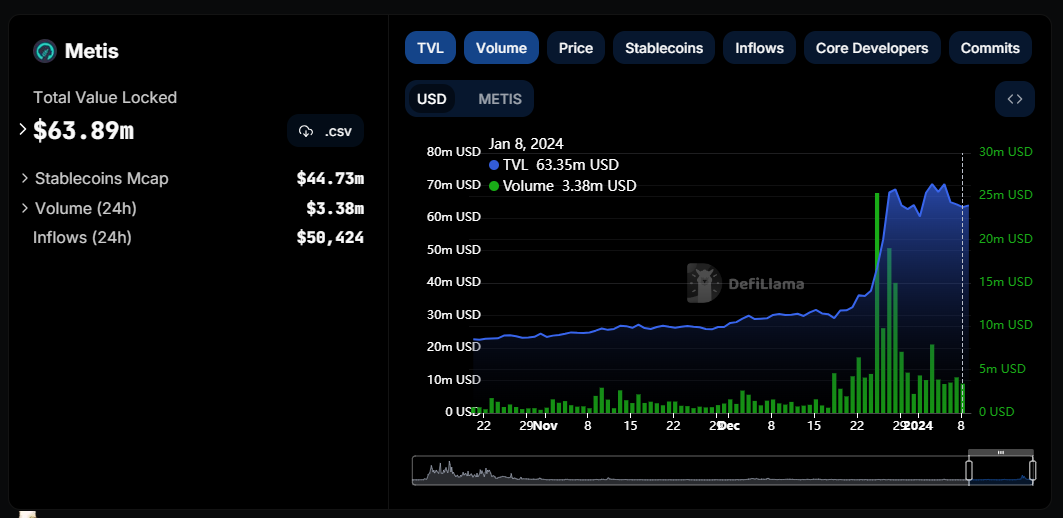Click the right range slider handle

point(1032,470)
